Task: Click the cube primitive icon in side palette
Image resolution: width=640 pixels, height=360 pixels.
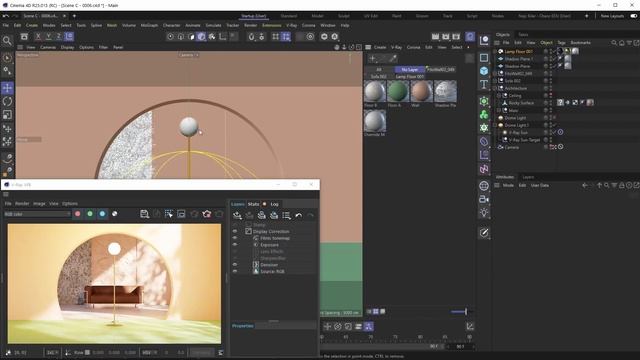Action: (484, 71)
